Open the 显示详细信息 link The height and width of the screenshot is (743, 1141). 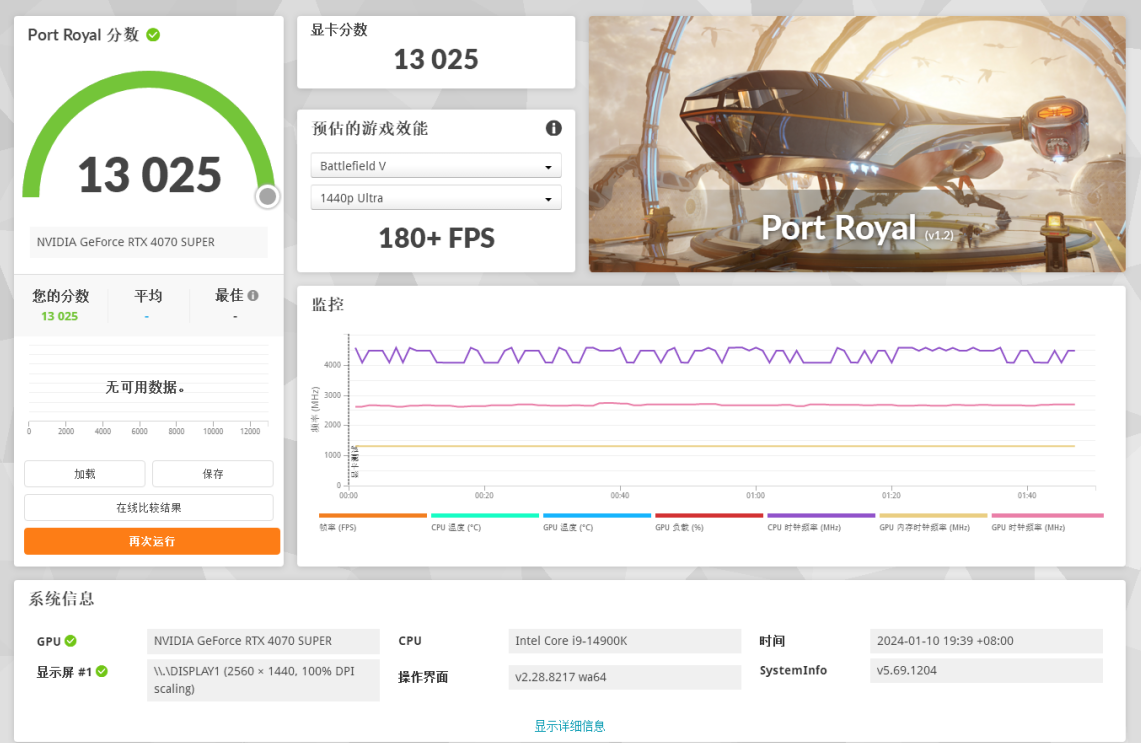pyautogui.click(x=570, y=726)
